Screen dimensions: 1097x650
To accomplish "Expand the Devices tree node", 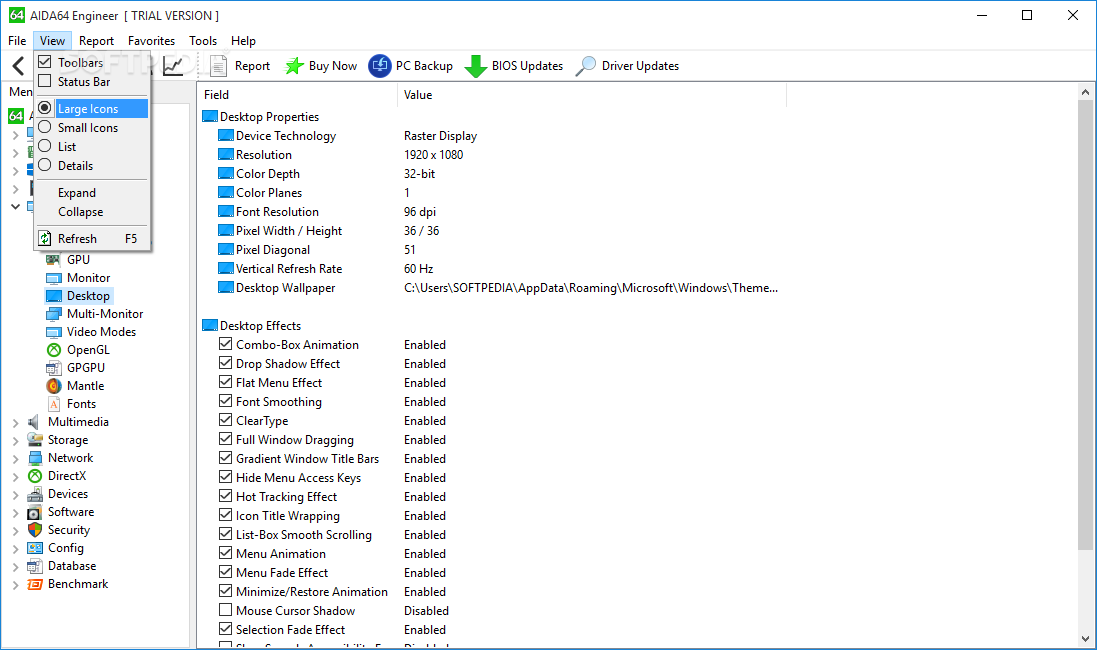I will click(15, 495).
